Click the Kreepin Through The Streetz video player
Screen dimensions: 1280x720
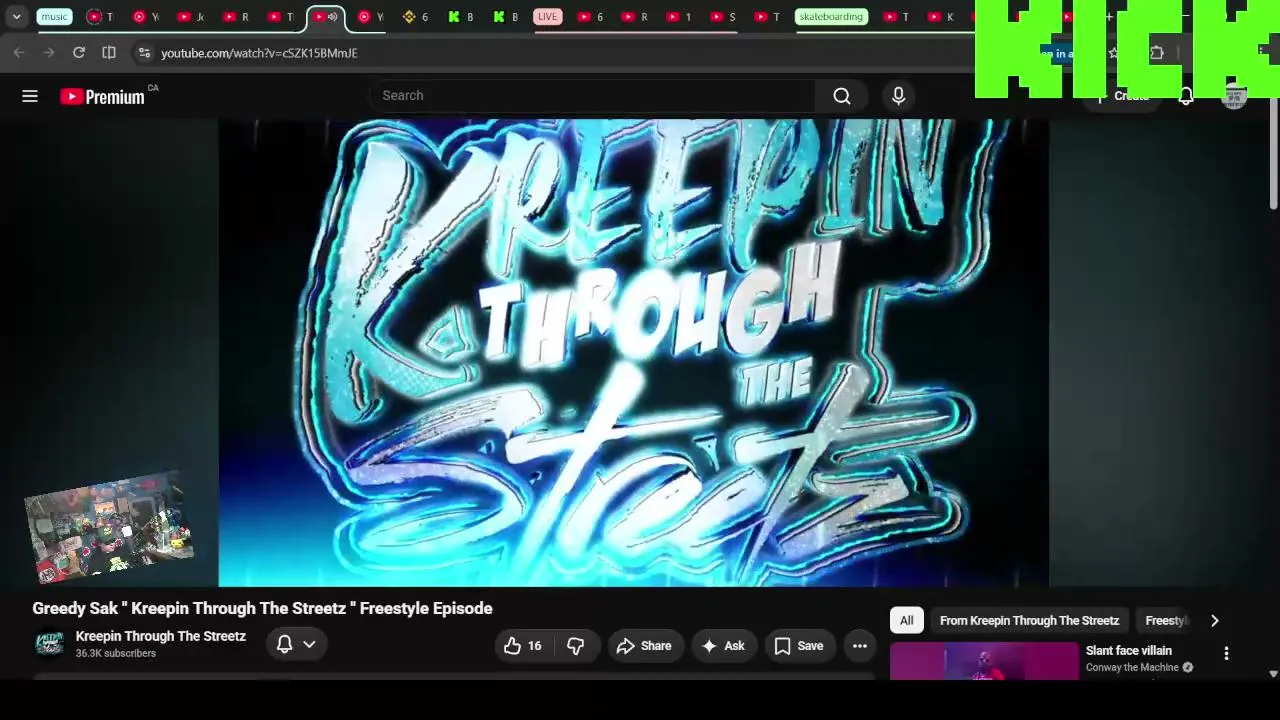tap(634, 352)
